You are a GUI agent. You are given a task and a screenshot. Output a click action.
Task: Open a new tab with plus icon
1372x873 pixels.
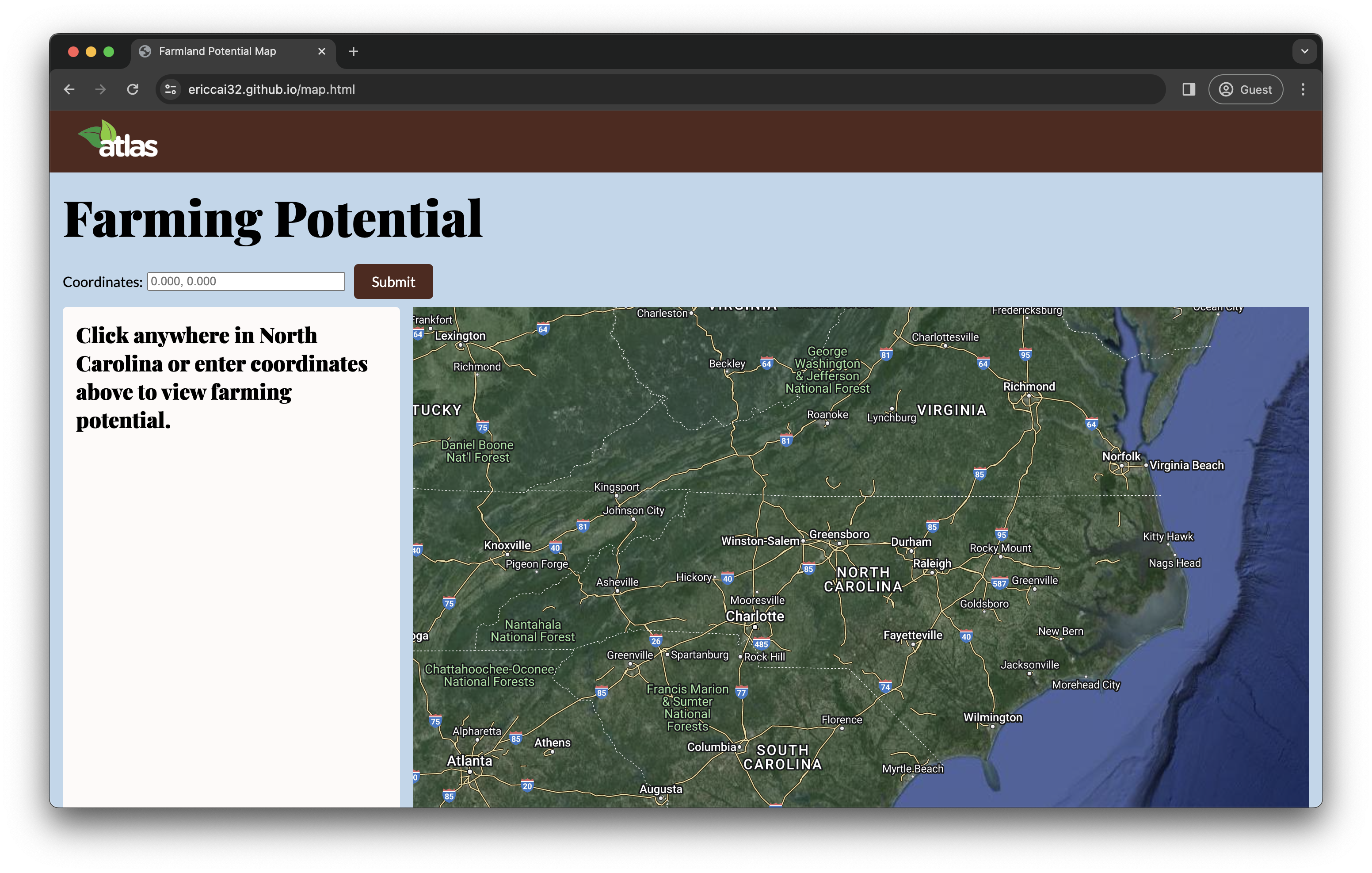(x=353, y=51)
